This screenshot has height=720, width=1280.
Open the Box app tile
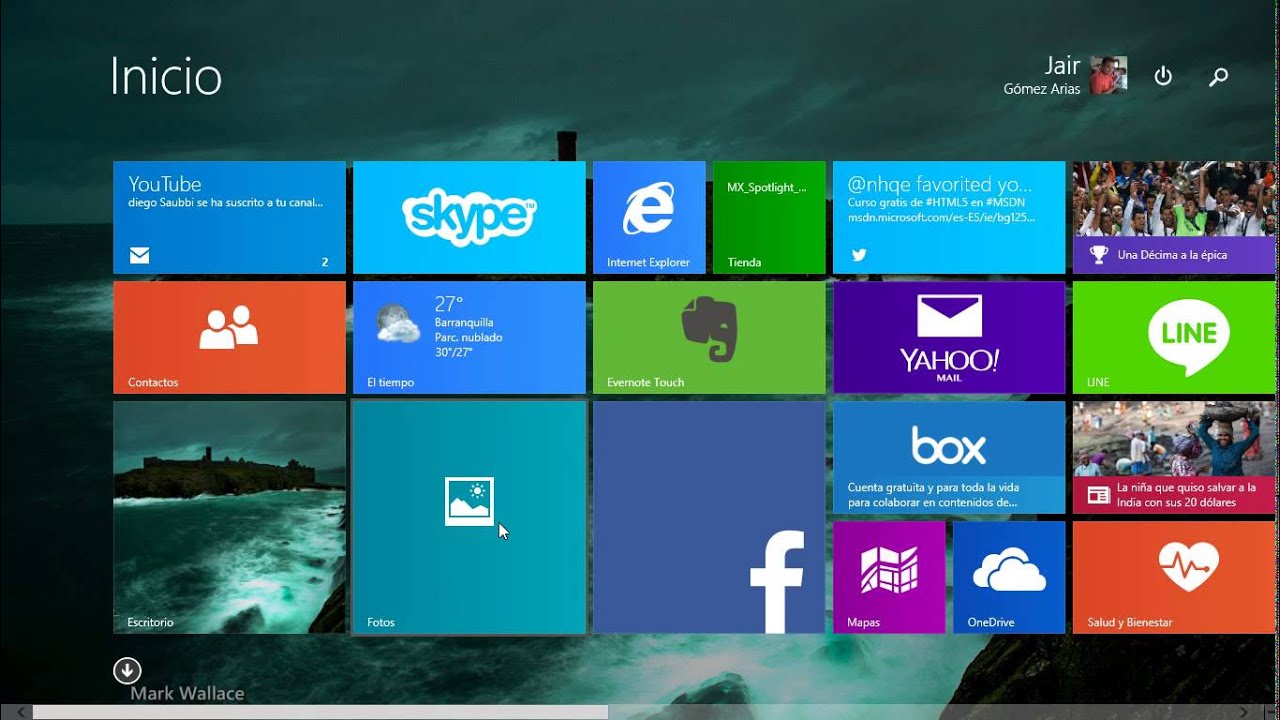click(x=949, y=457)
